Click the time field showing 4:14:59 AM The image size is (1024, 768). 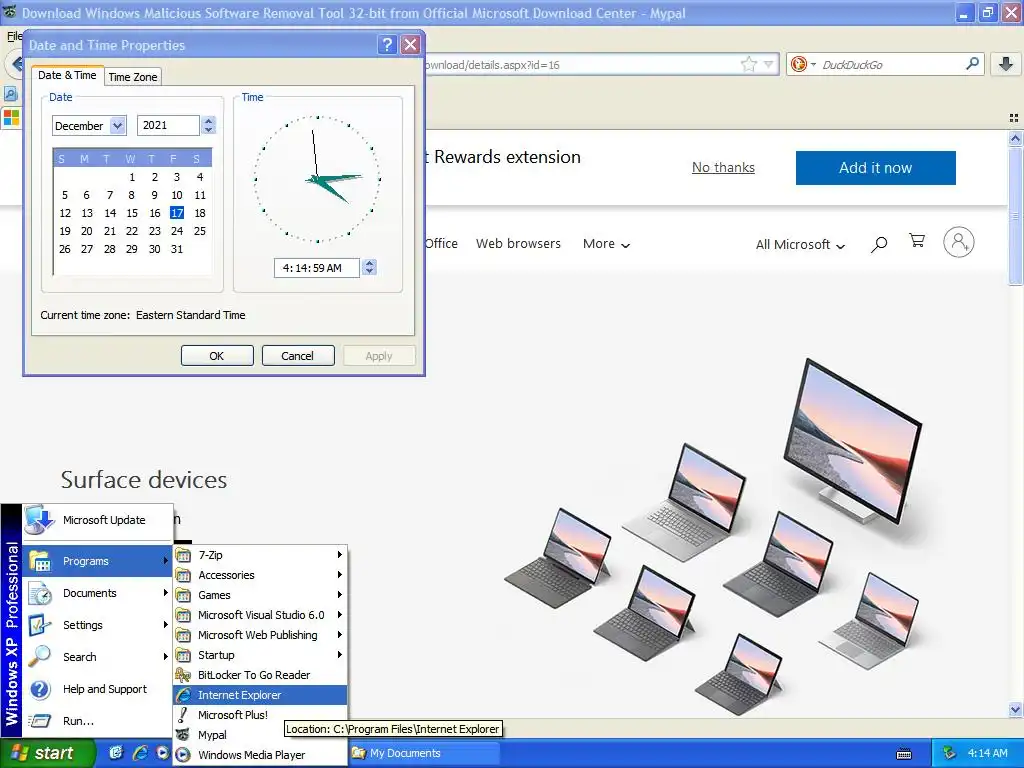pos(317,268)
